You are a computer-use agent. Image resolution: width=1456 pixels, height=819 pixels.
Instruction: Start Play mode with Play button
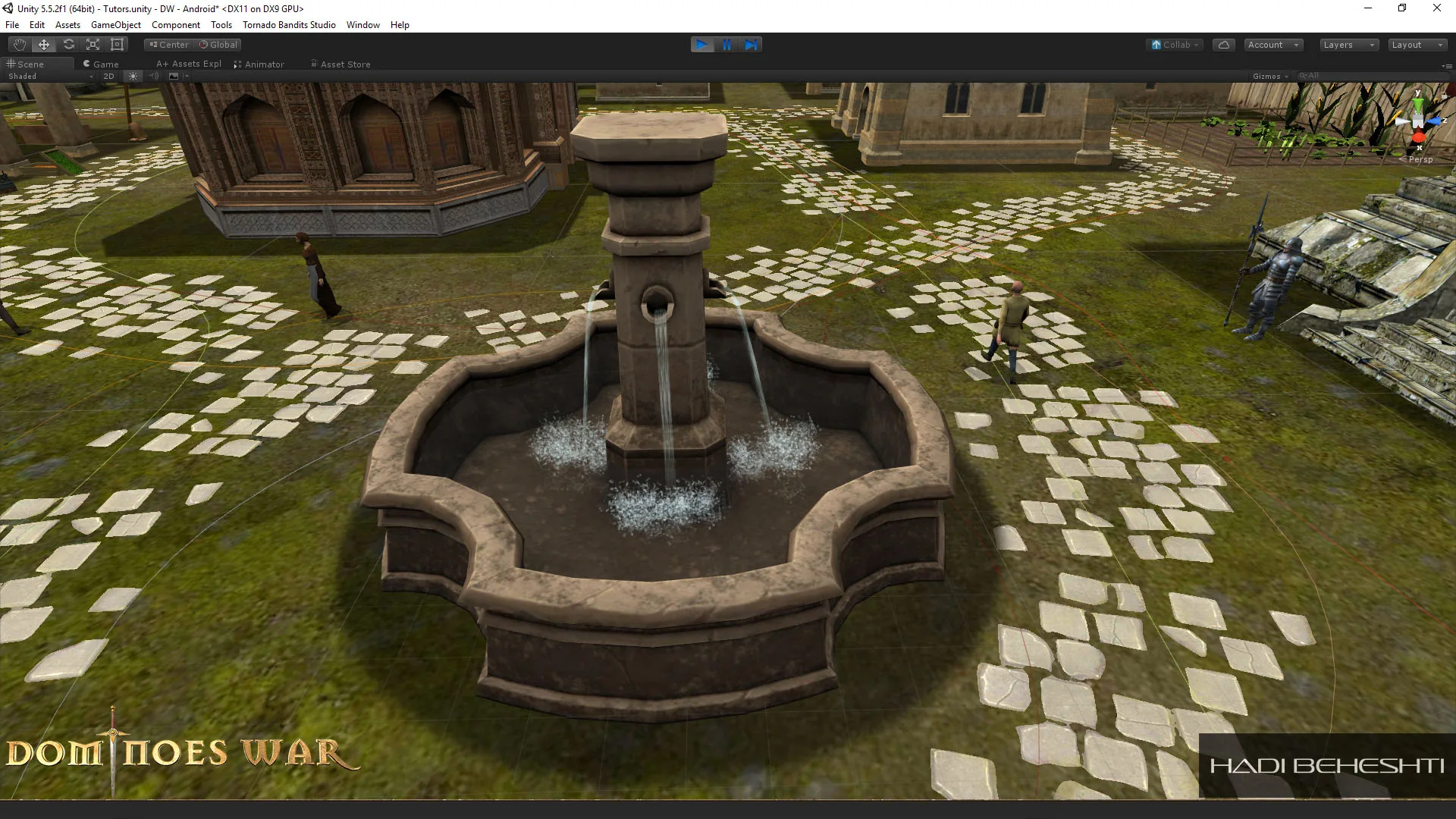[x=702, y=45]
